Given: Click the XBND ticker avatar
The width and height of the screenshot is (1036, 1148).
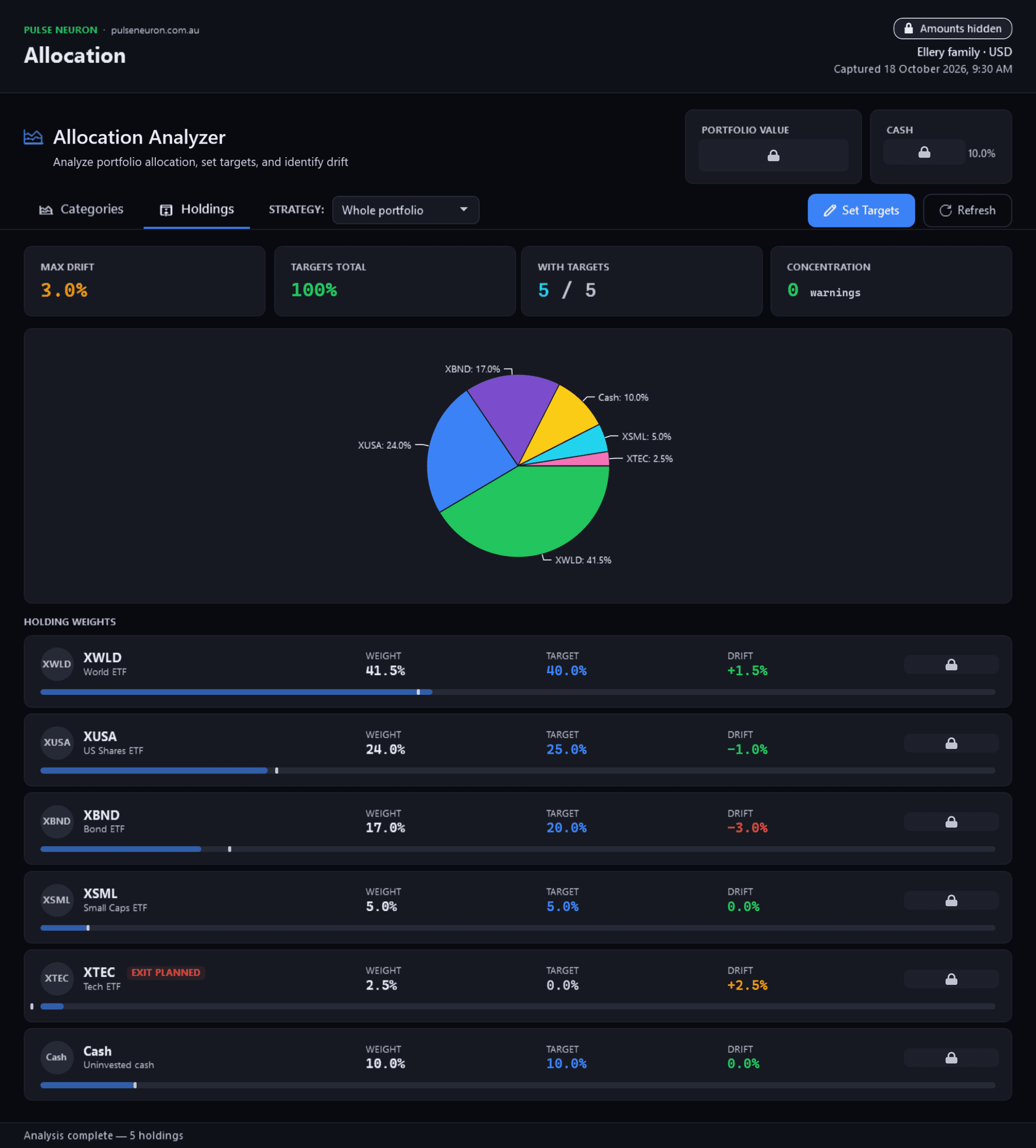Looking at the screenshot, I should coord(57,821).
